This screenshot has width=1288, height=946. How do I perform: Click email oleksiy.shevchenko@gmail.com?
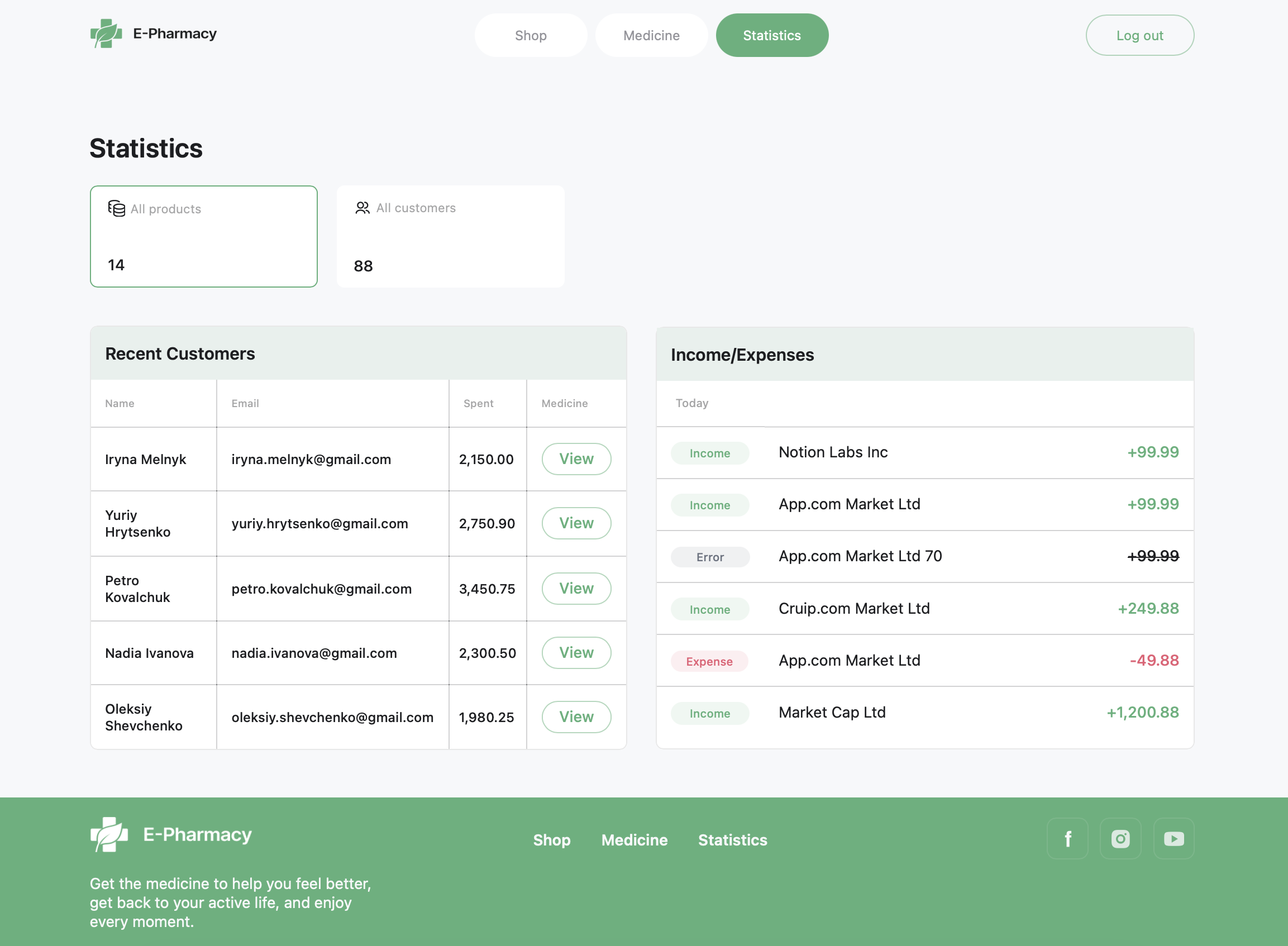point(332,717)
